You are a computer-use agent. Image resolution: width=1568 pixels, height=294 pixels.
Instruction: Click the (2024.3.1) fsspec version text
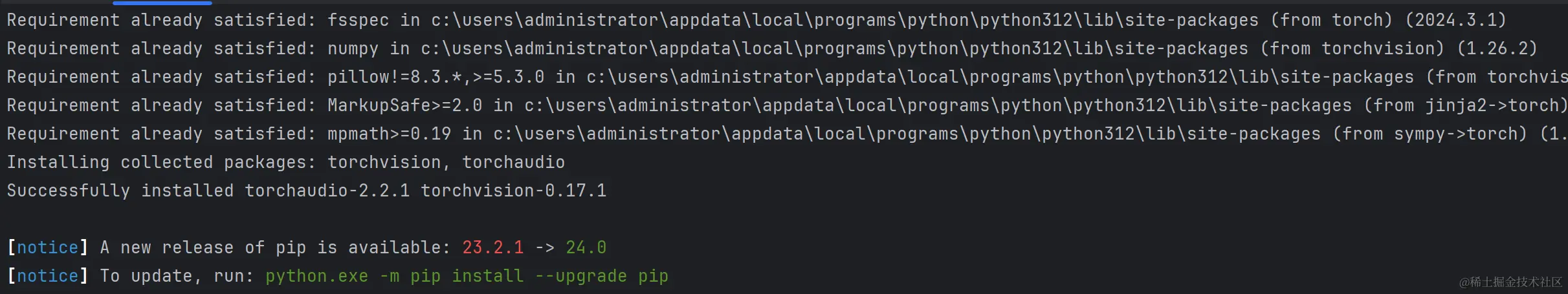pos(1455,20)
